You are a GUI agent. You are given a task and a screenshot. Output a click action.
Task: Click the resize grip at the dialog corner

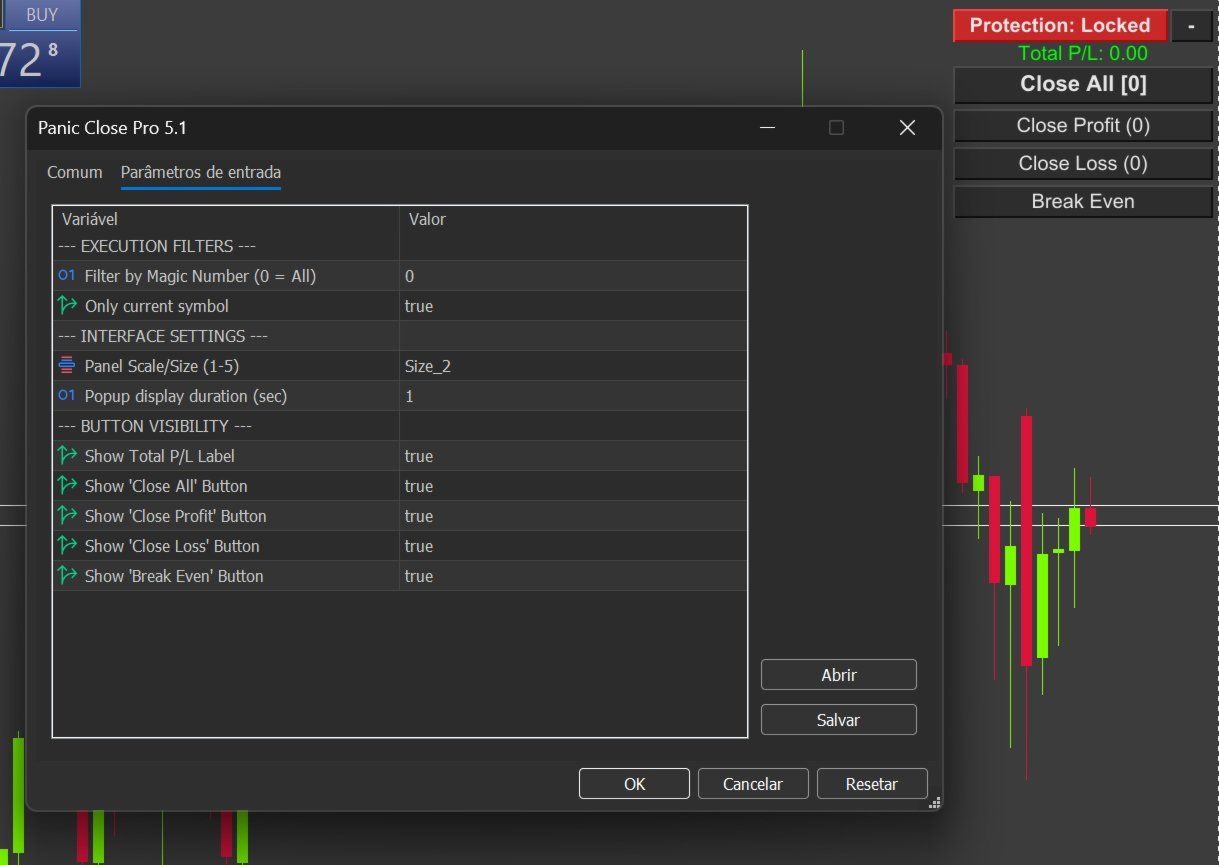pyautogui.click(x=935, y=803)
